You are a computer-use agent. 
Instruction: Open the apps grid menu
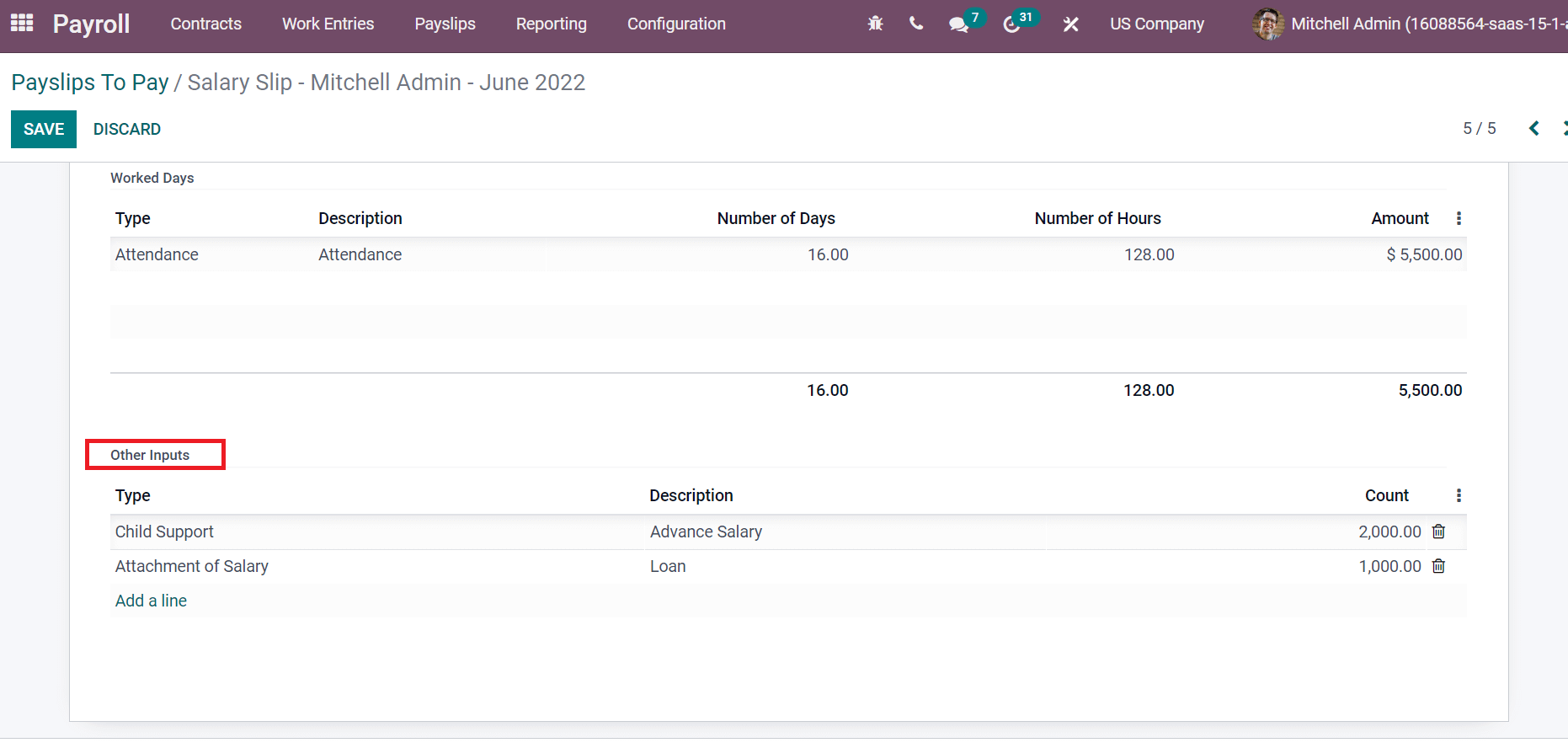click(22, 24)
